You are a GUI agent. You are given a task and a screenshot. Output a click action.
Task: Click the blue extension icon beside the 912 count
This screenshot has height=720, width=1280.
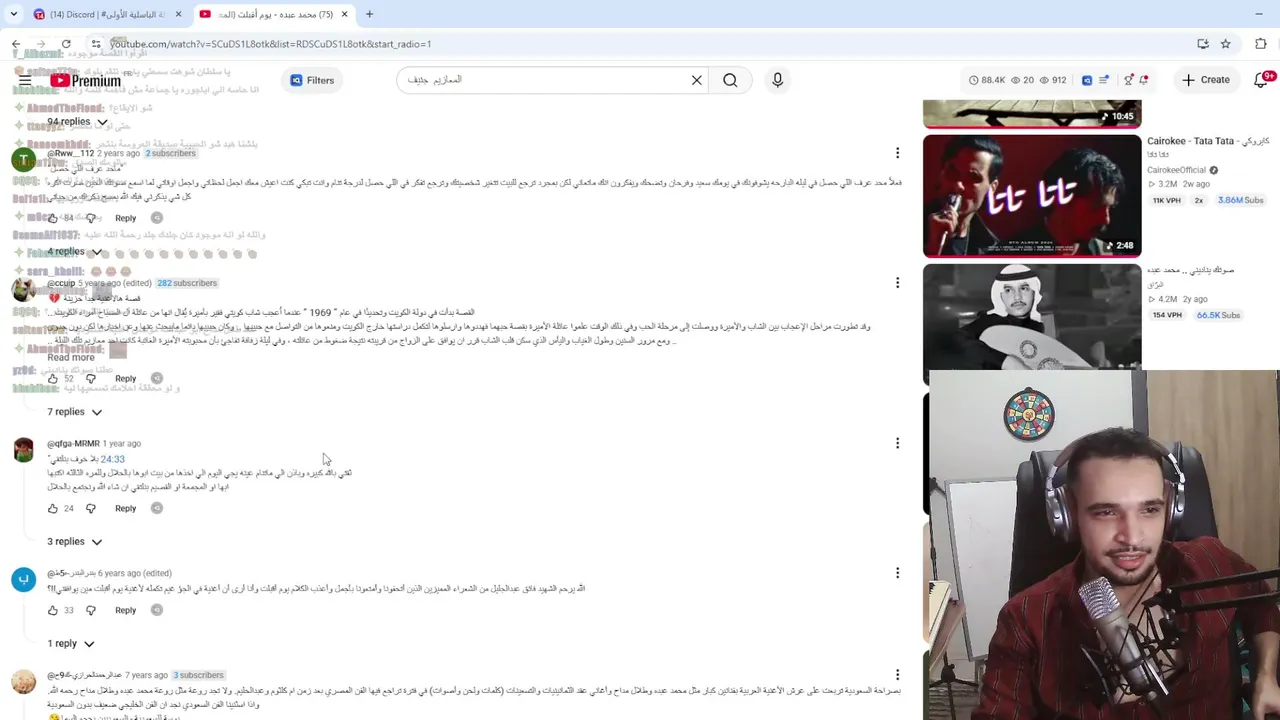click(1087, 80)
